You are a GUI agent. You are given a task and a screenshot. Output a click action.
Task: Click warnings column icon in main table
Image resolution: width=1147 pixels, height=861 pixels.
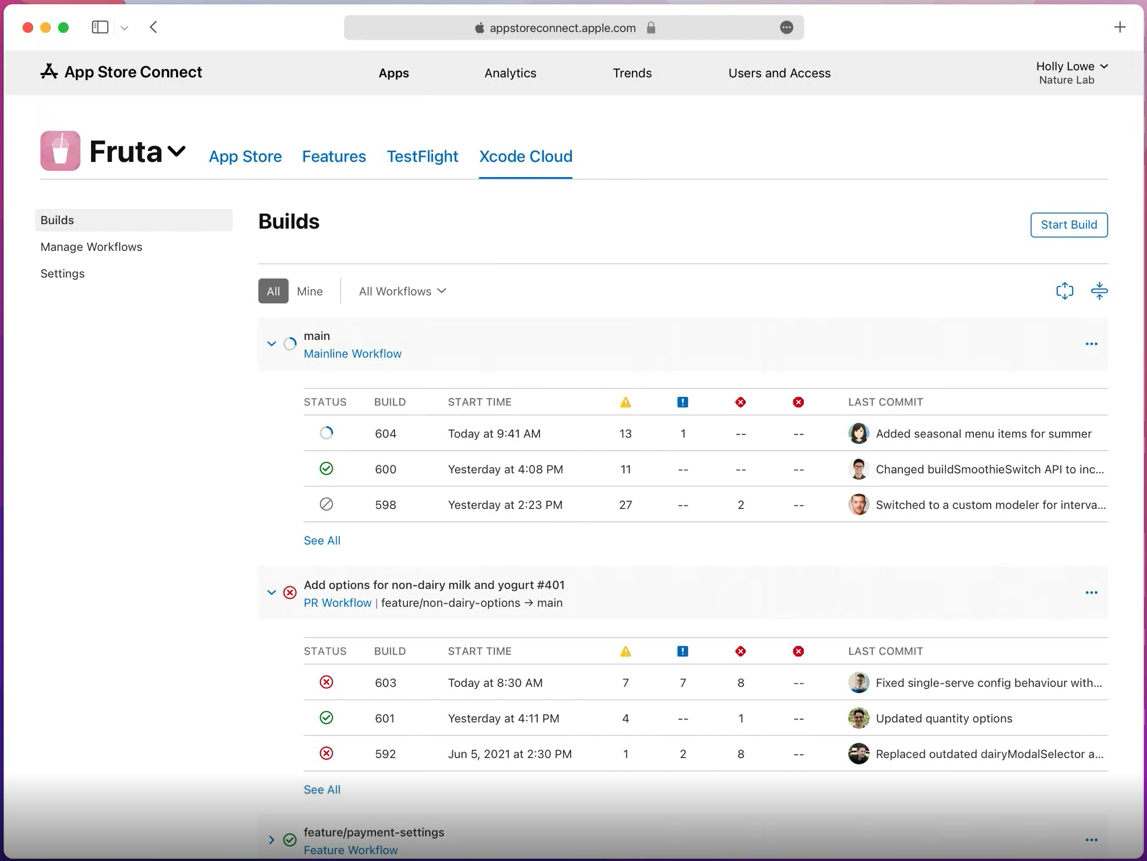(x=625, y=402)
